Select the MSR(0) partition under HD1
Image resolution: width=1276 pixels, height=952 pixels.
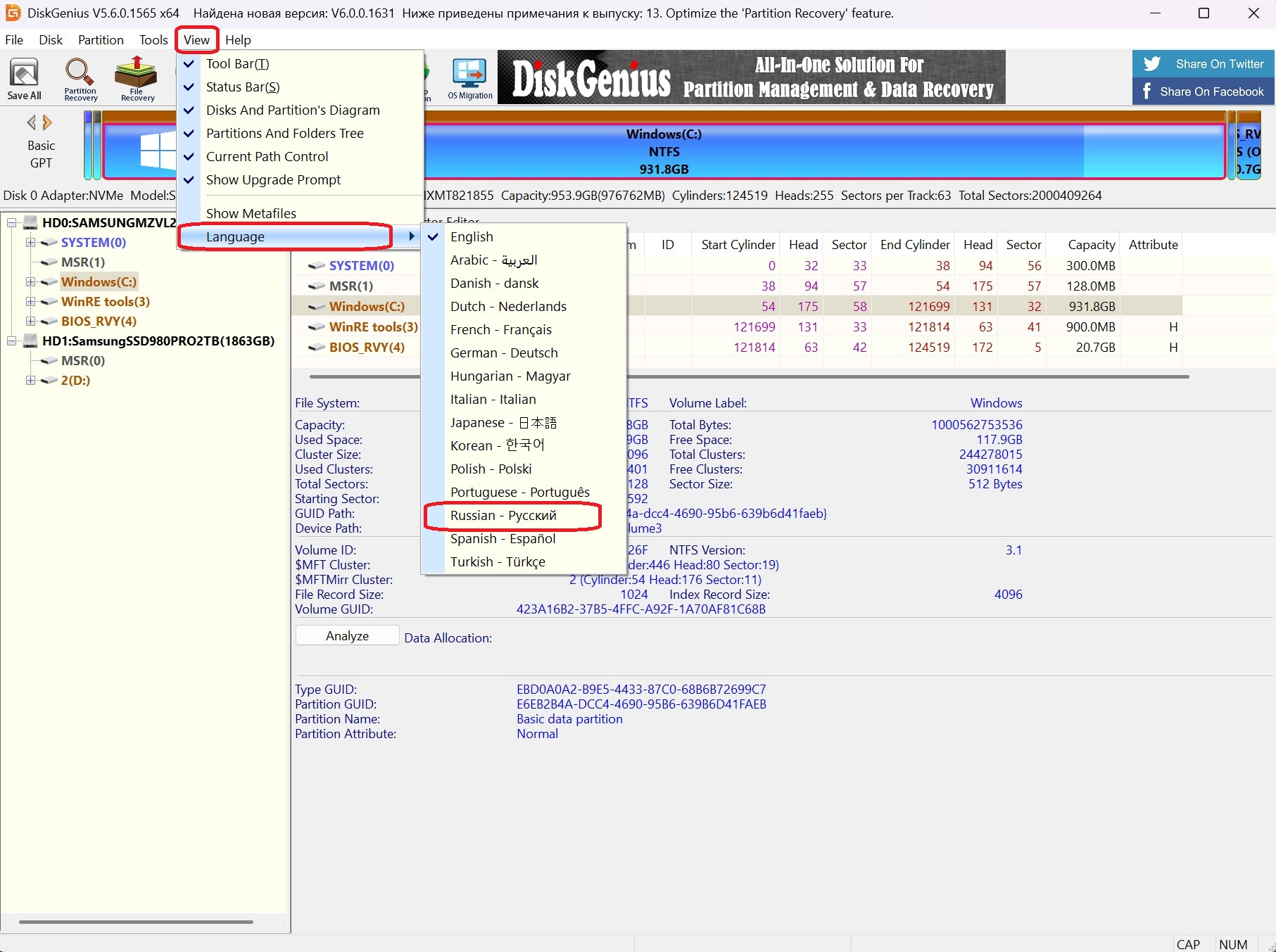[x=83, y=361]
